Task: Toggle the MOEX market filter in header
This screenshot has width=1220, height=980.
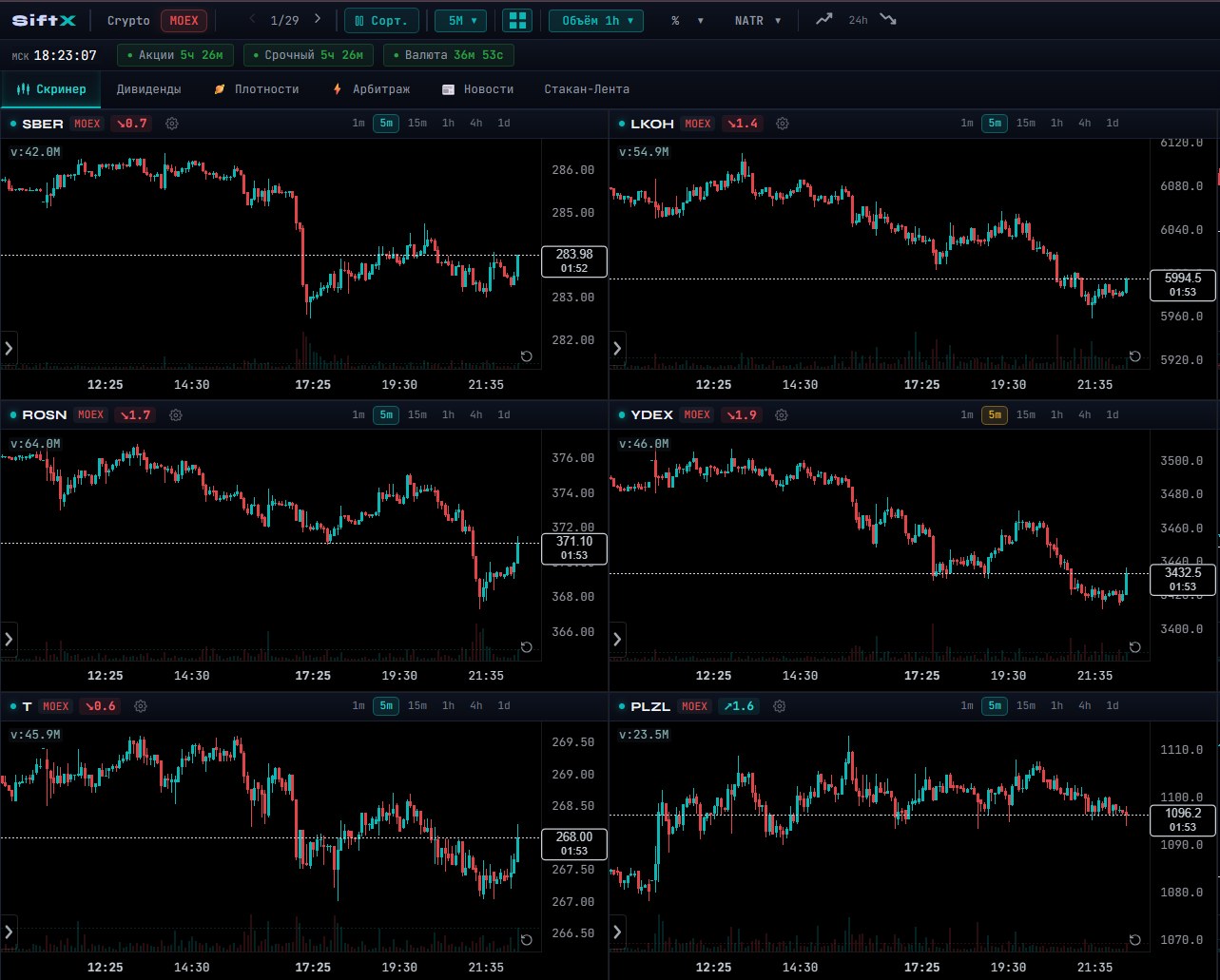Action: pos(184,21)
